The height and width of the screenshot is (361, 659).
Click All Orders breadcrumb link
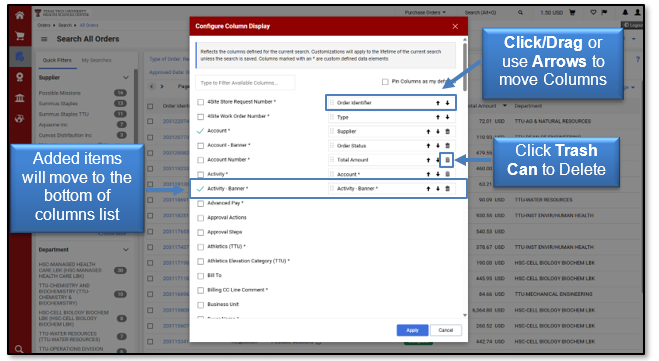pyautogui.click(x=89, y=25)
